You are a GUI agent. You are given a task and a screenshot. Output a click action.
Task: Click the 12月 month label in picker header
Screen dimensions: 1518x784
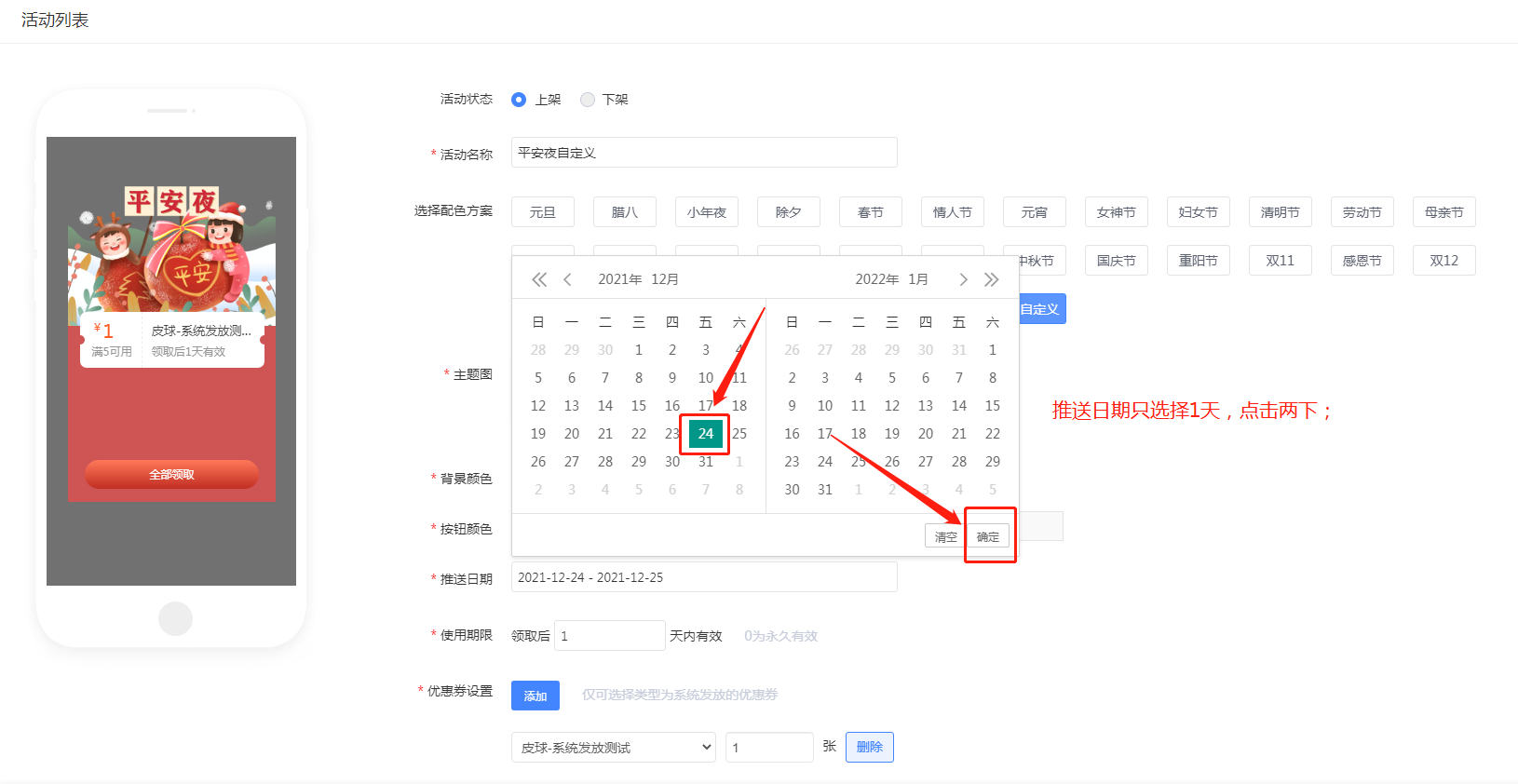(665, 279)
